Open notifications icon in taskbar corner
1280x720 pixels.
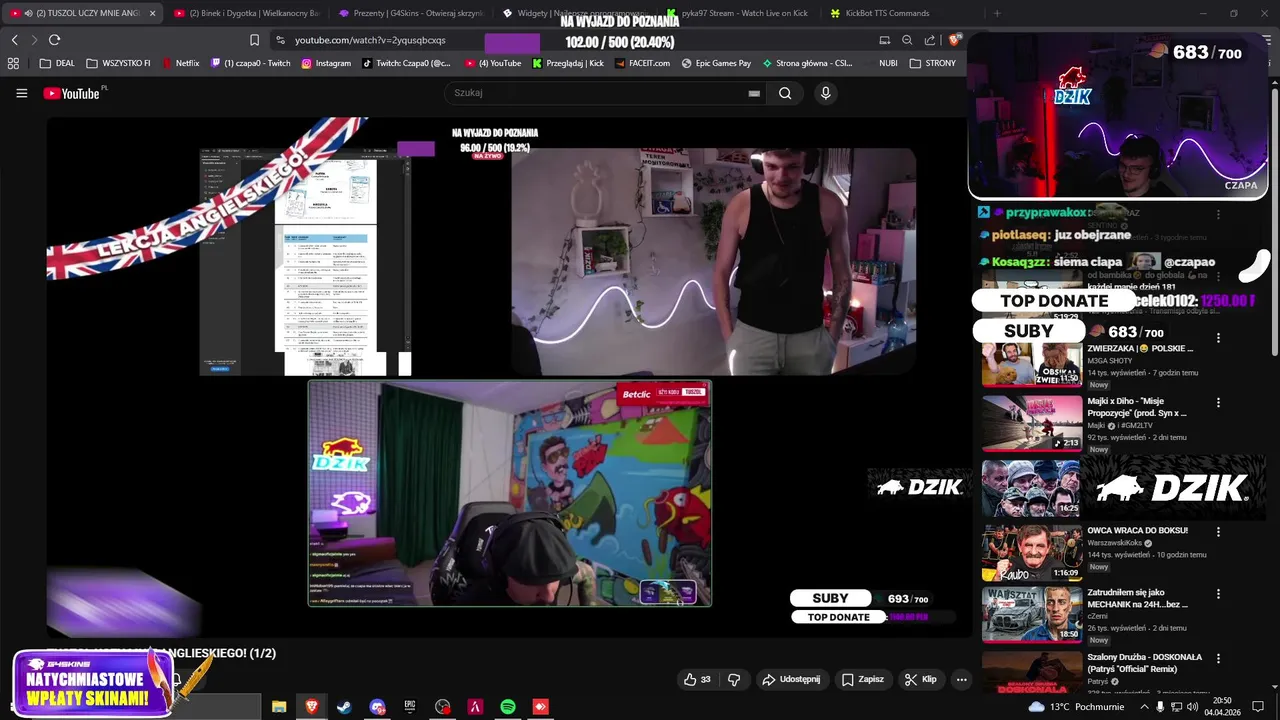[x=1258, y=707]
